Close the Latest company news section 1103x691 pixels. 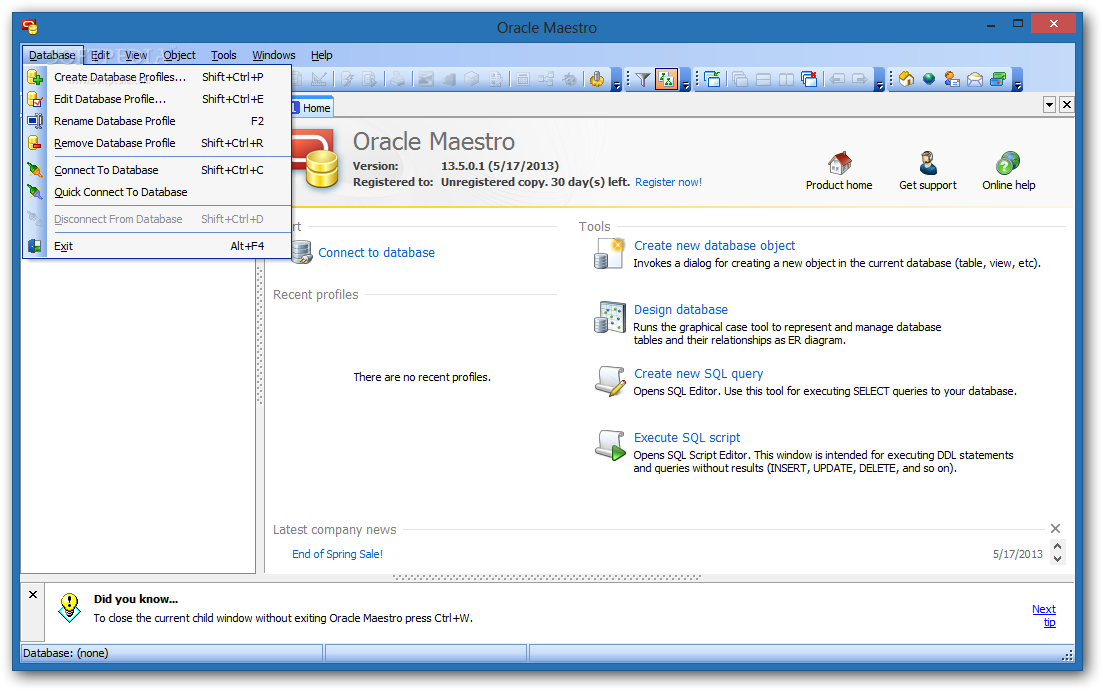pos(1055,528)
